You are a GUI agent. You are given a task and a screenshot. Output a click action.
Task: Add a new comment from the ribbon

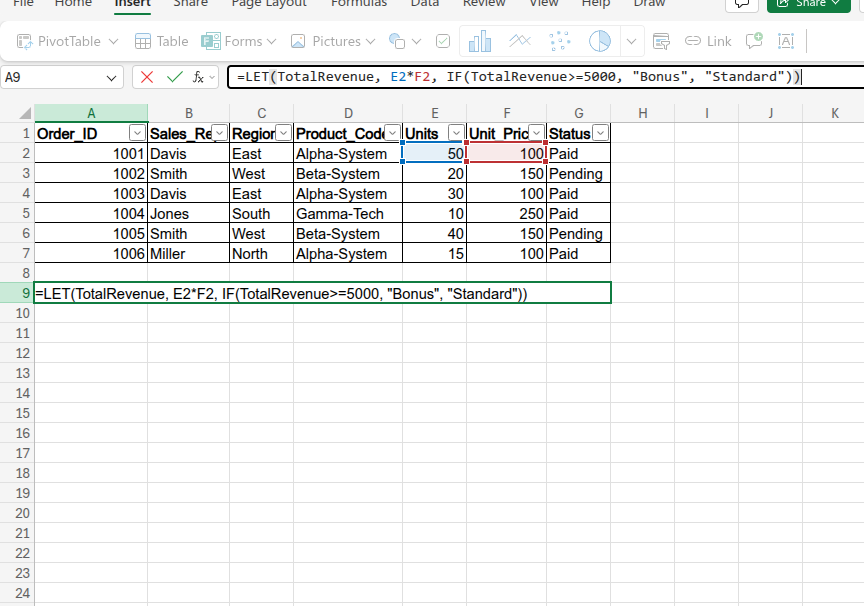pos(754,41)
